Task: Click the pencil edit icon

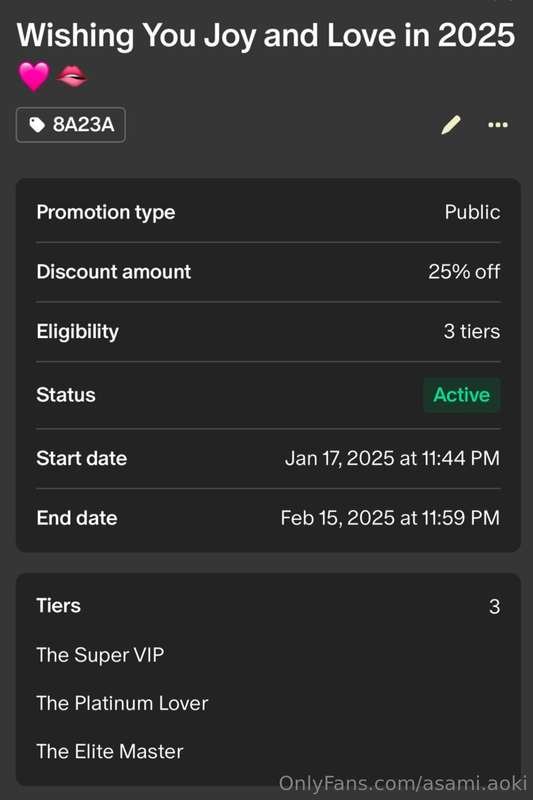Action: click(451, 124)
